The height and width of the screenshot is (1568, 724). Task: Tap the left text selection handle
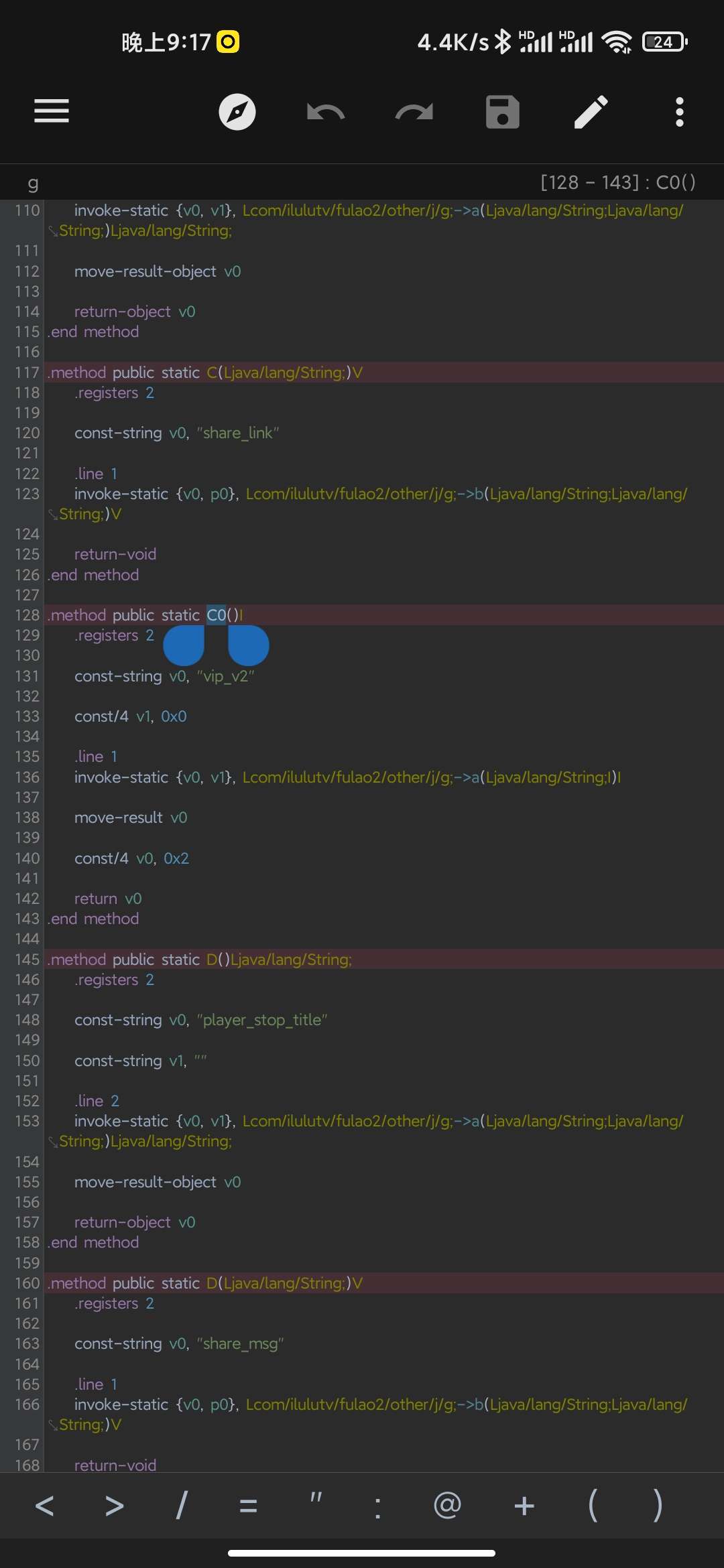(184, 645)
